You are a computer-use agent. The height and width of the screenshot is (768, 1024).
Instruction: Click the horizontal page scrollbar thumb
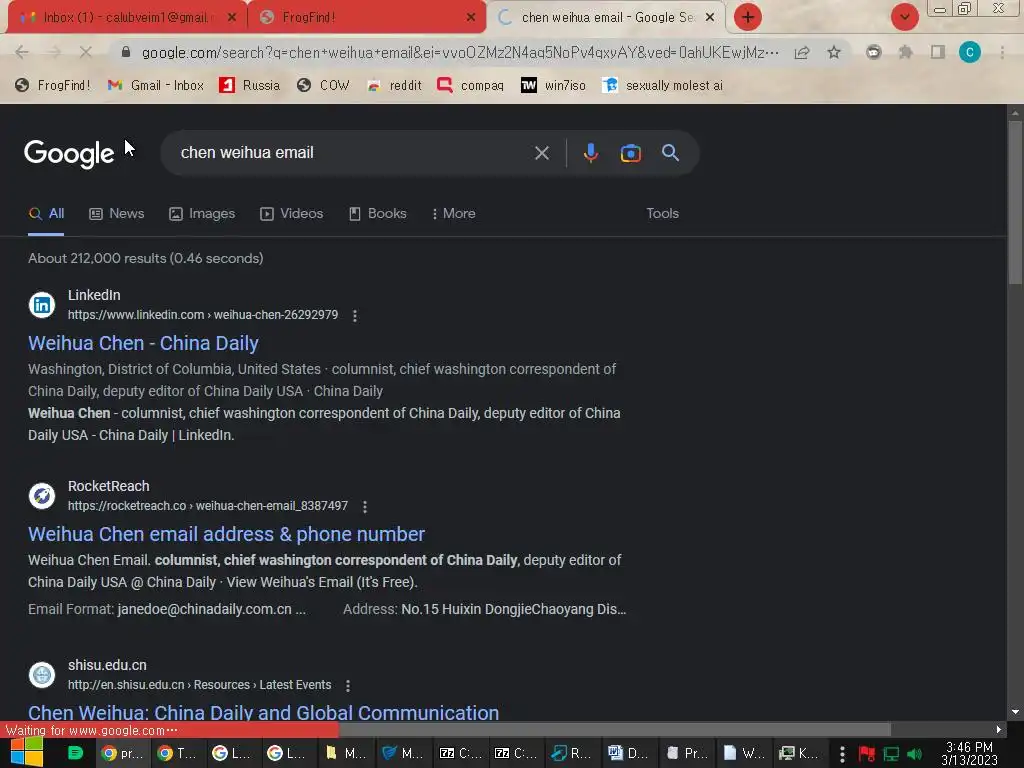tap(614, 729)
